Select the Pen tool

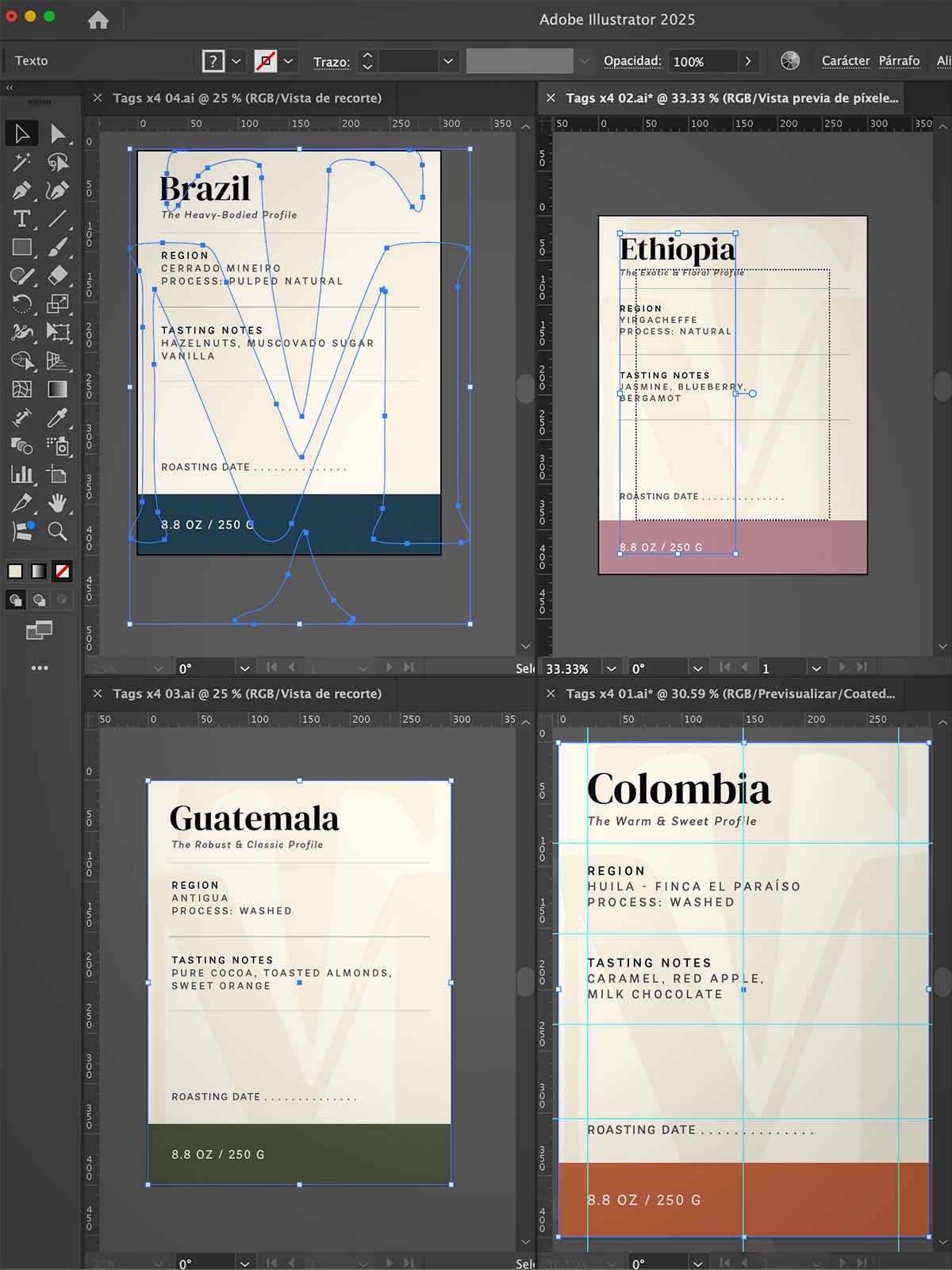(21, 190)
